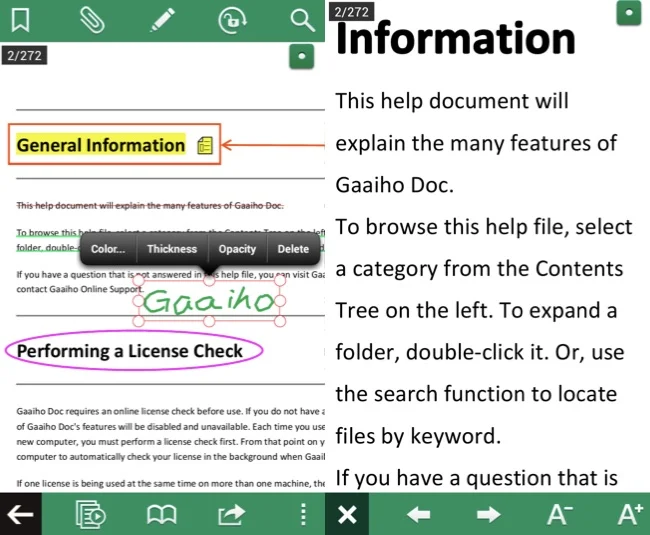Tap the highlighted General Information heading
Viewport: 650px width, 535px height.
(x=101, y=145)
